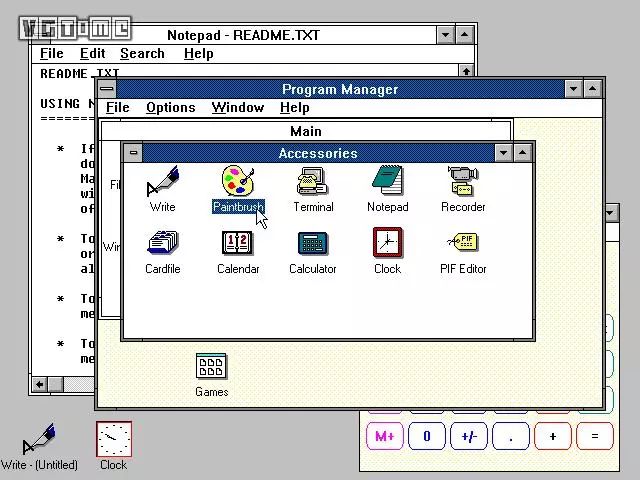Maximize the Notepad window
This screenshot has height=480, width=640.
point(464,35)
